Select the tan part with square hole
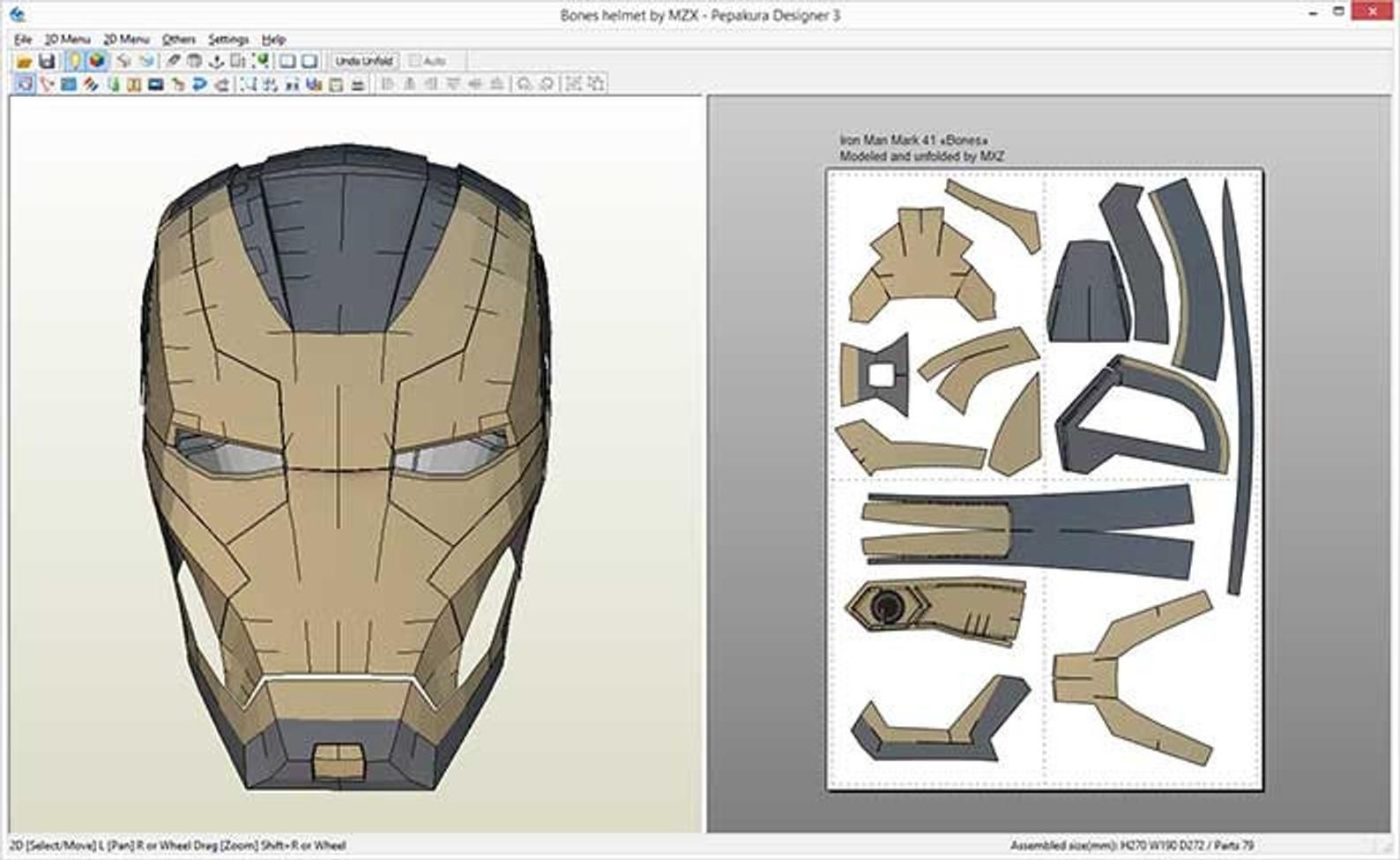 (x=875, y=375)
